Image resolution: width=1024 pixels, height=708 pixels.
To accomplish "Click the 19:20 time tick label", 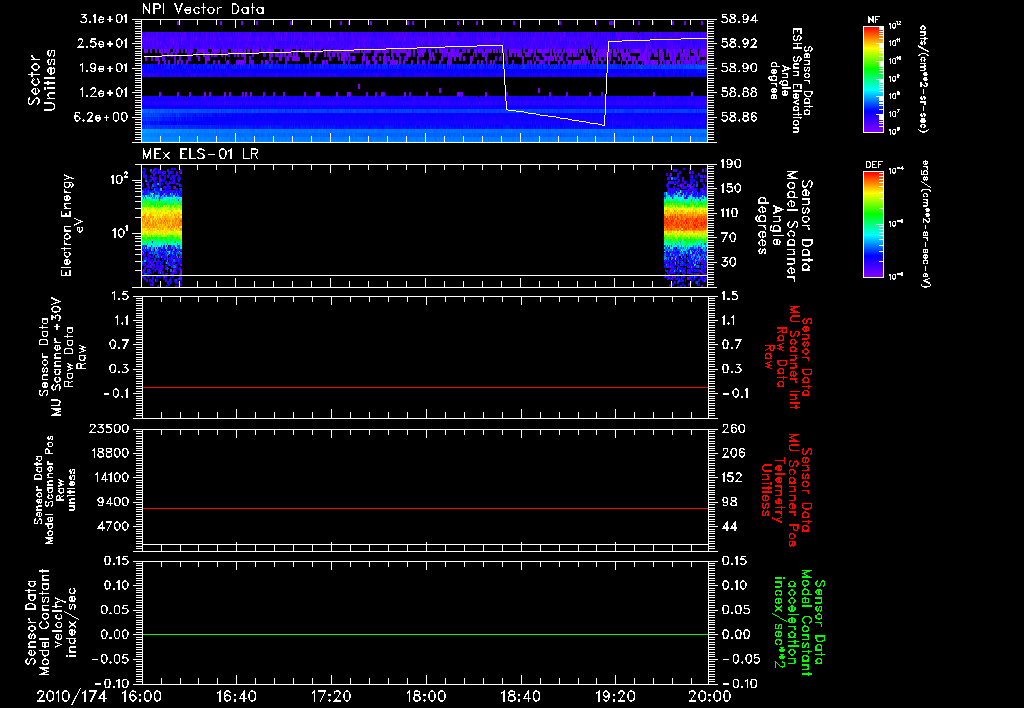I will click(615, 696).
